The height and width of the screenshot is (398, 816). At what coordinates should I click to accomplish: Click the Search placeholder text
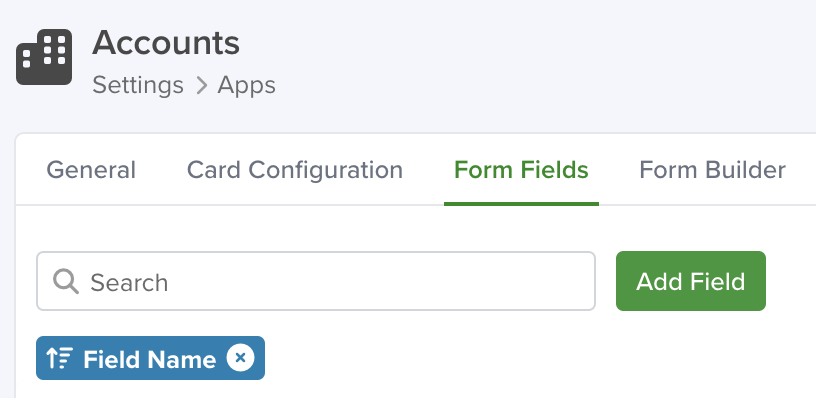[129, 283]
